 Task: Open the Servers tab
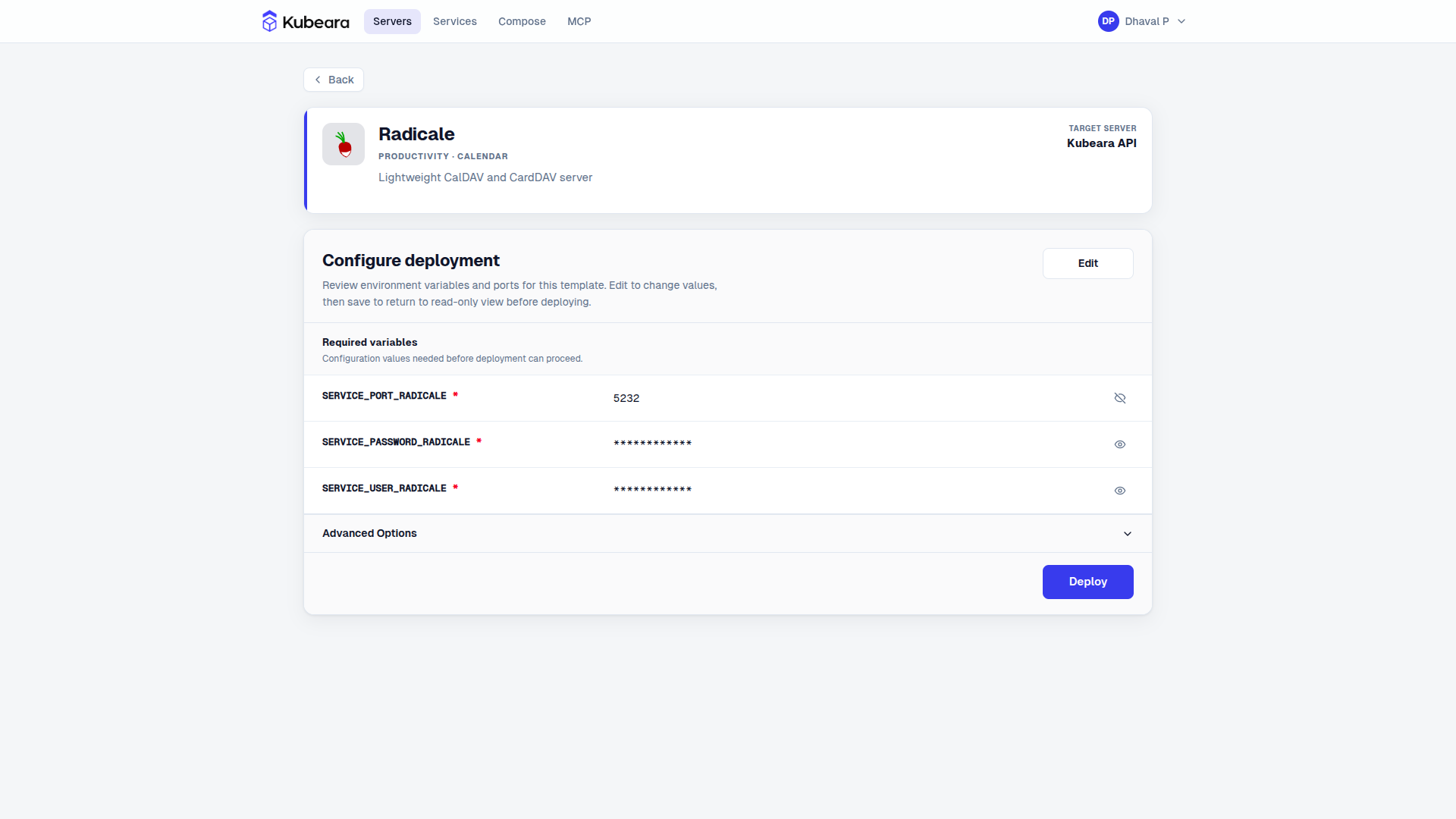point(392,21)
